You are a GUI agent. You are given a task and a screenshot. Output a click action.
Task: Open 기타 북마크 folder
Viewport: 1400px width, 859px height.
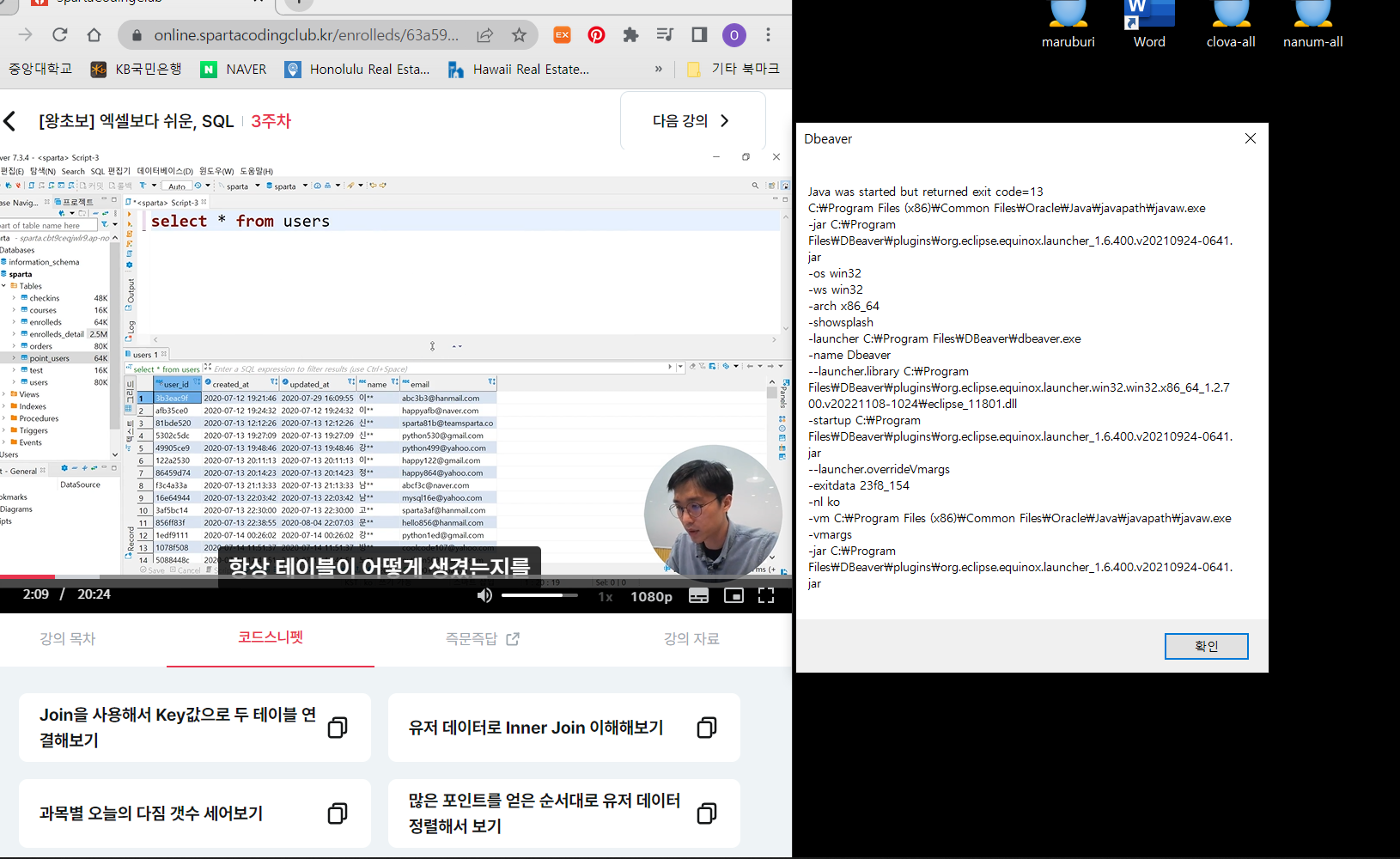733,69
